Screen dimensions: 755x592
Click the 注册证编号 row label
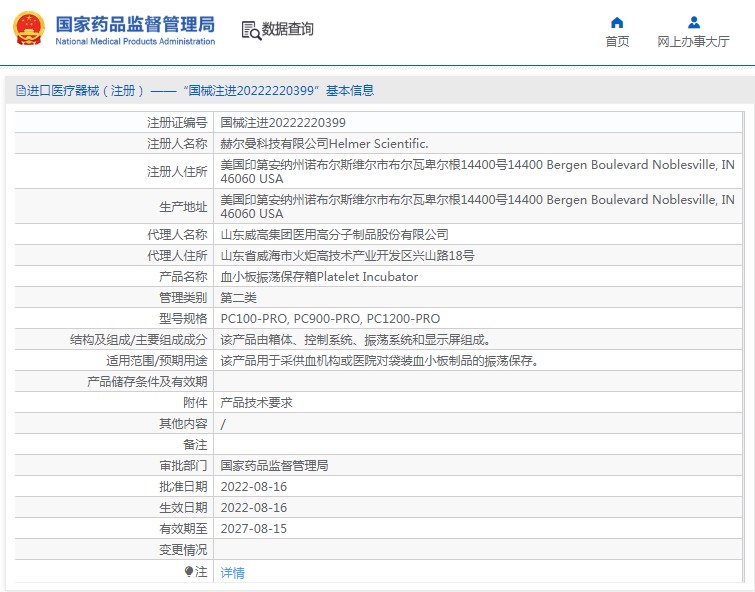coord(177,123)
